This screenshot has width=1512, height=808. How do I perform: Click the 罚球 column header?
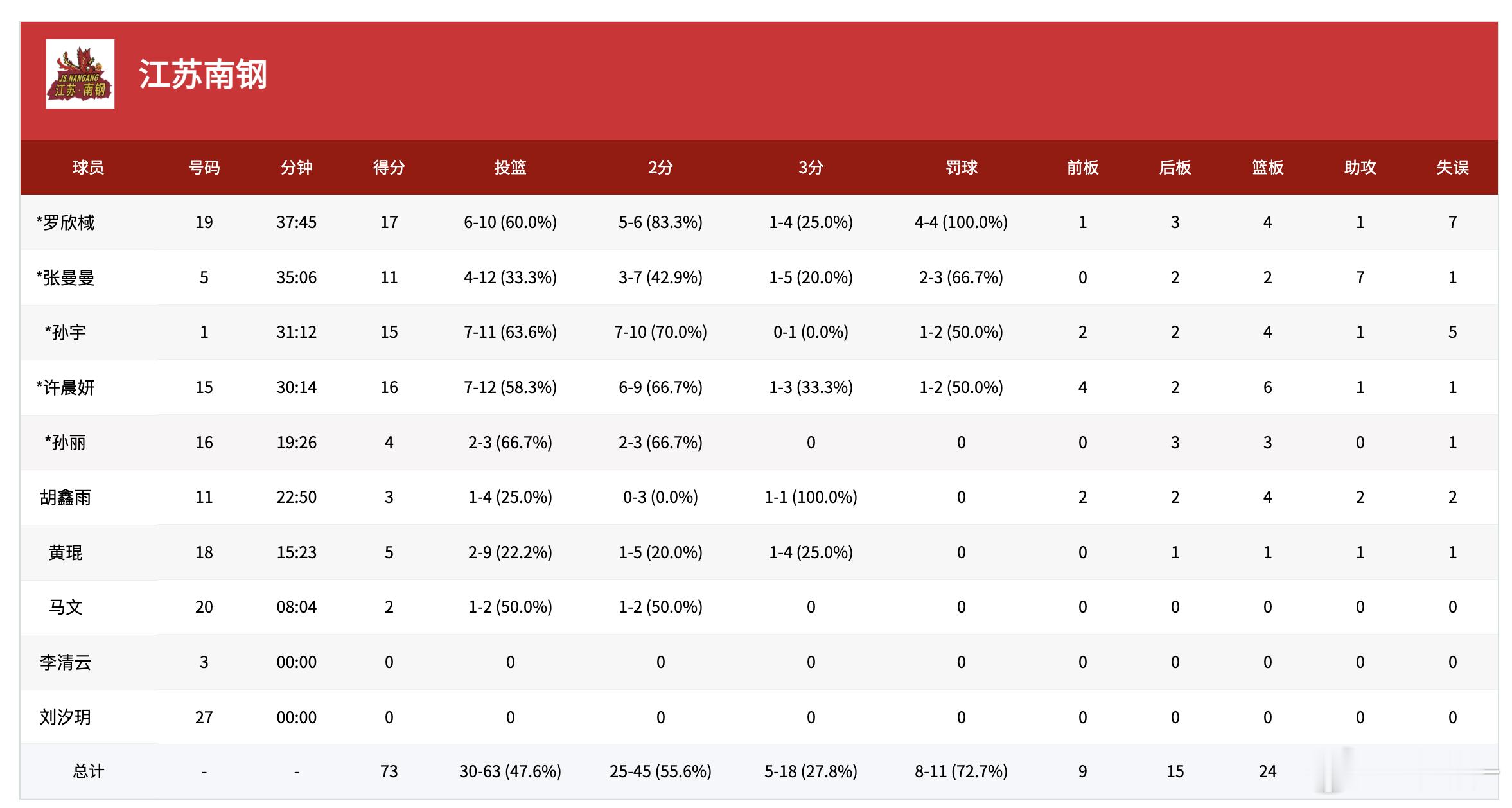(x=961, y=168)
